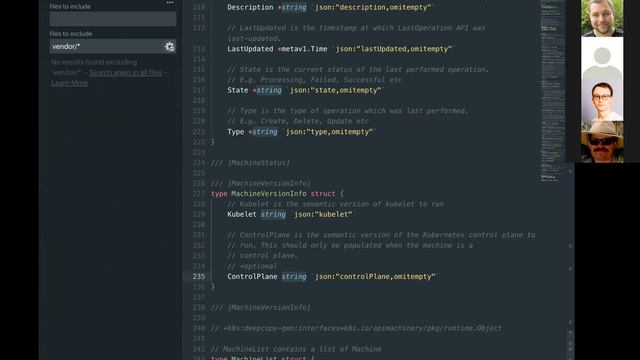Click the 'LastUpdated' field name
The image size is (640, 360).
(250, 49)
